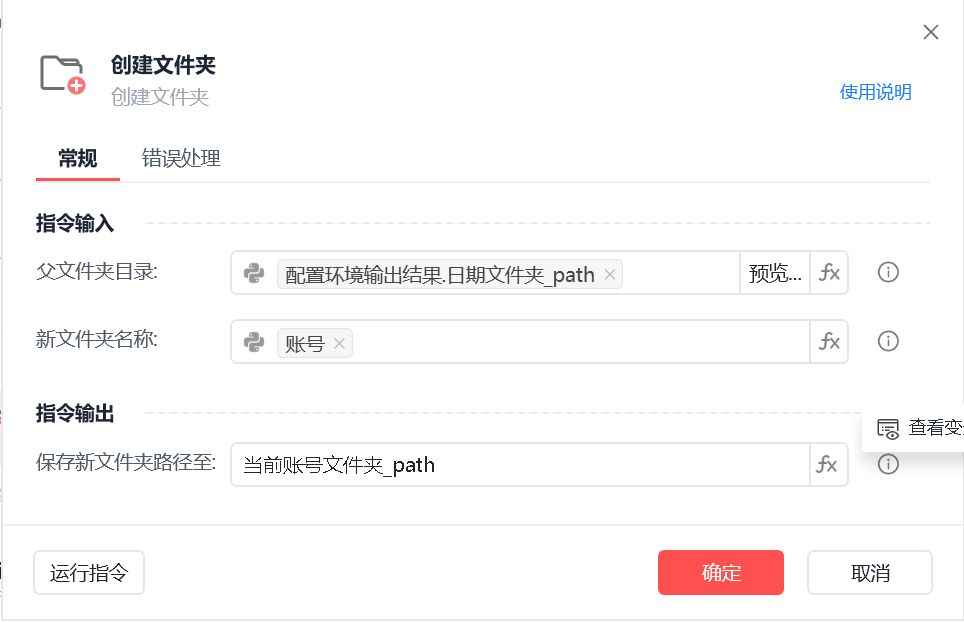The image size is (964, 622).
Task: Click fx icon for new folder name
Action: point(829,342)
